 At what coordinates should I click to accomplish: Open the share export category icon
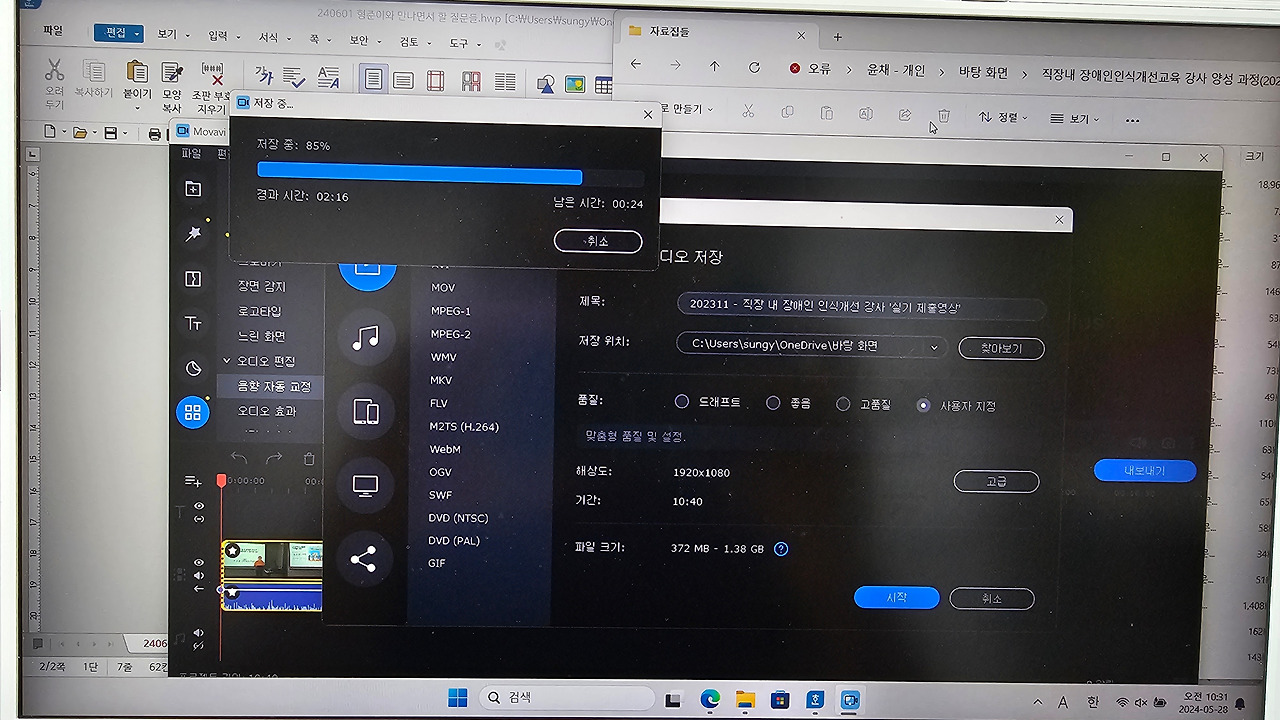367,560
